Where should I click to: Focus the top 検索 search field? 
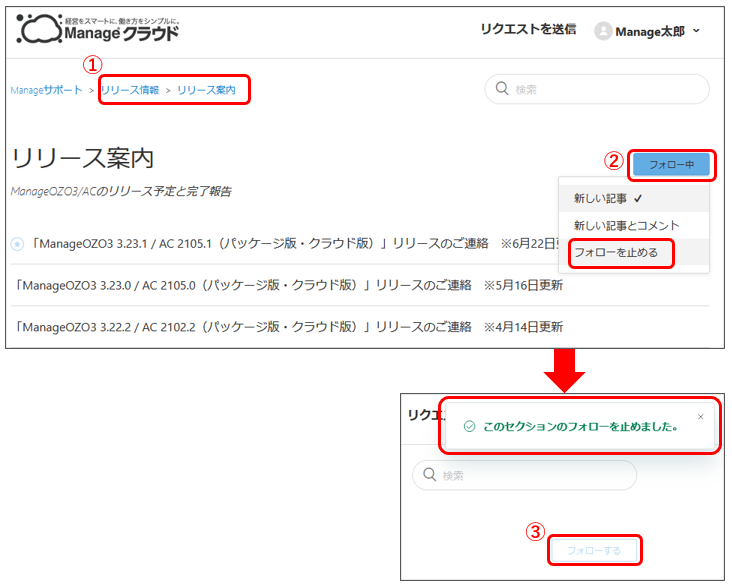(605, 89)
